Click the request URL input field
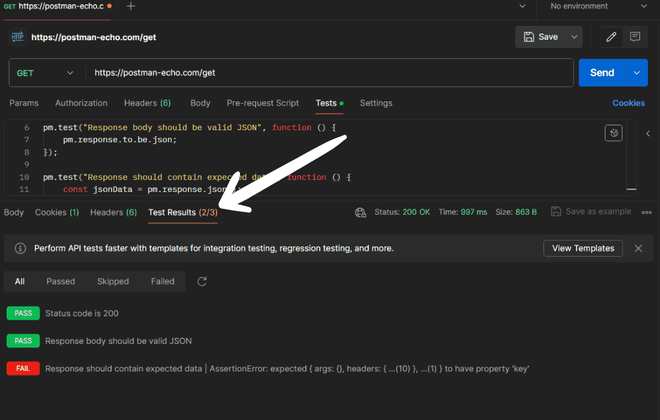This screenshot has height=420, width=660. tap(329, 73)
